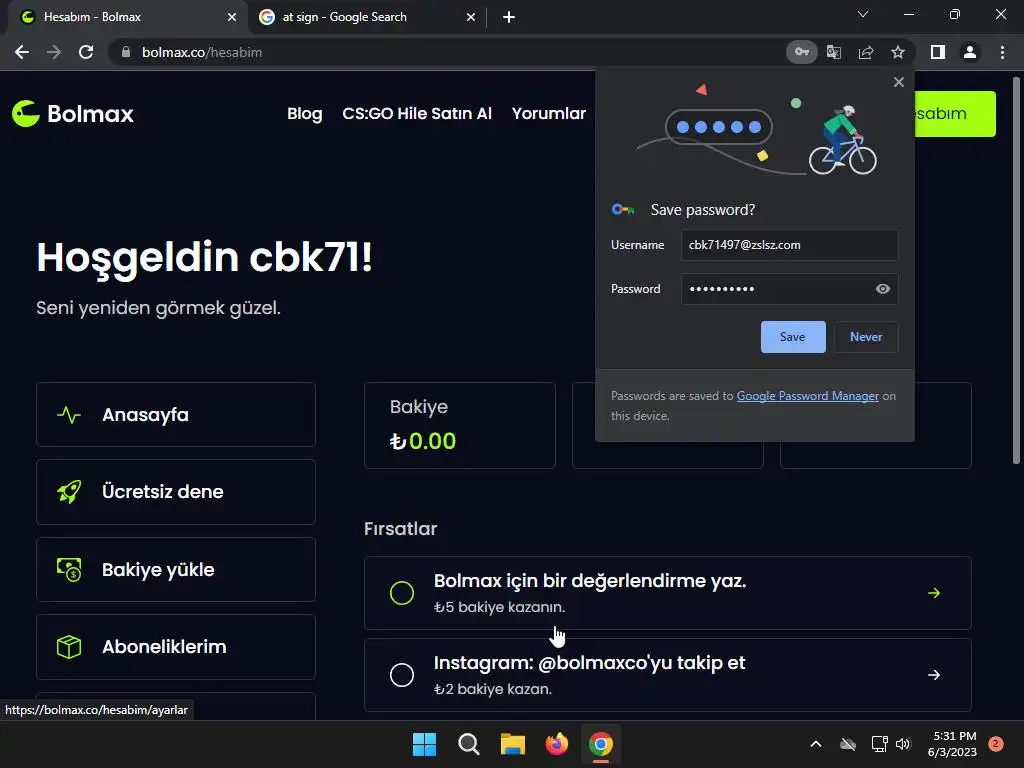Click the browser forward arrow
Image resolution: width=1024 pixels, height=768 pixels.
click(54, 52)
